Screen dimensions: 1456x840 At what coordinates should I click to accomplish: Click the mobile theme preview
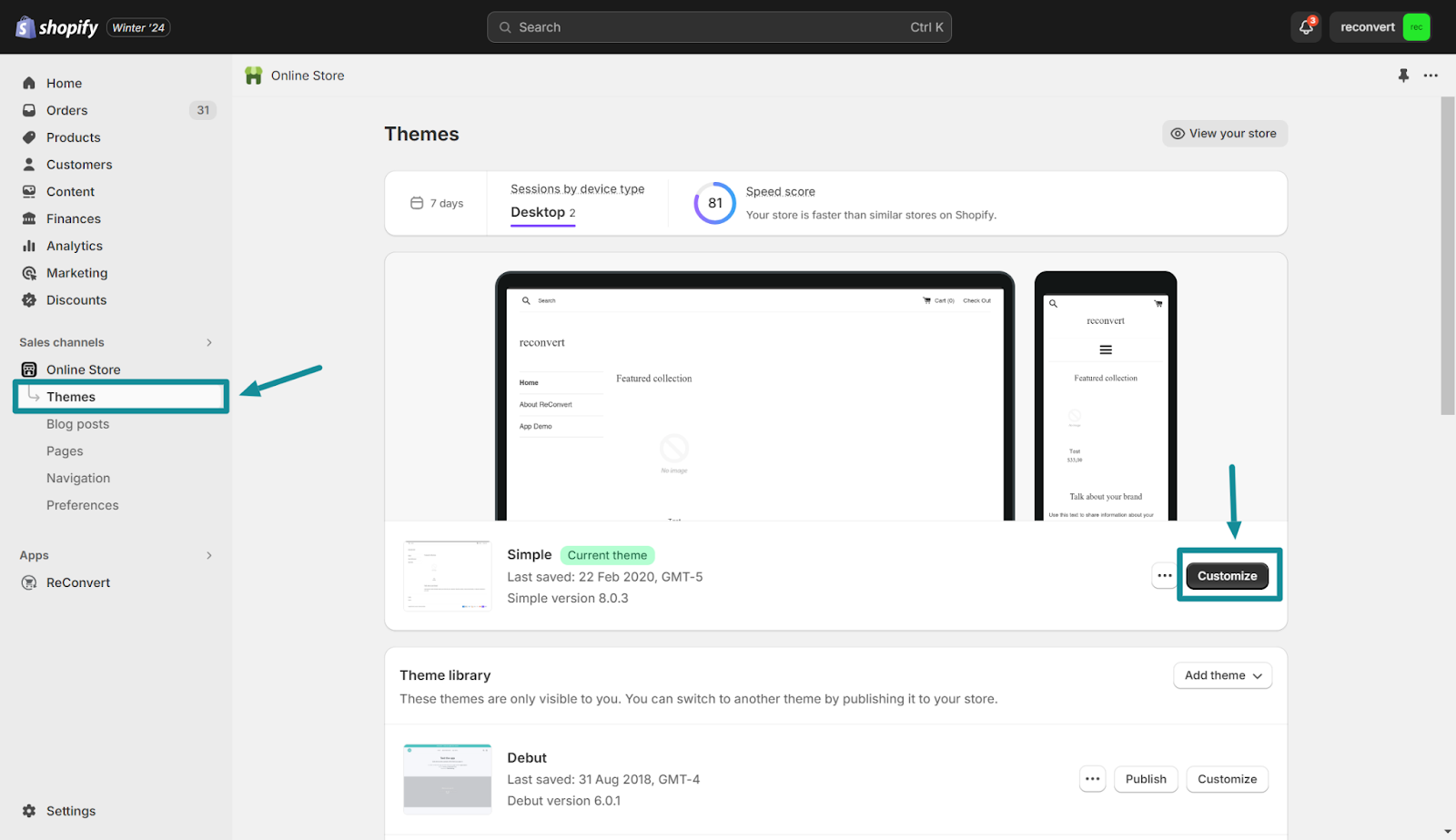[1106, 396]
